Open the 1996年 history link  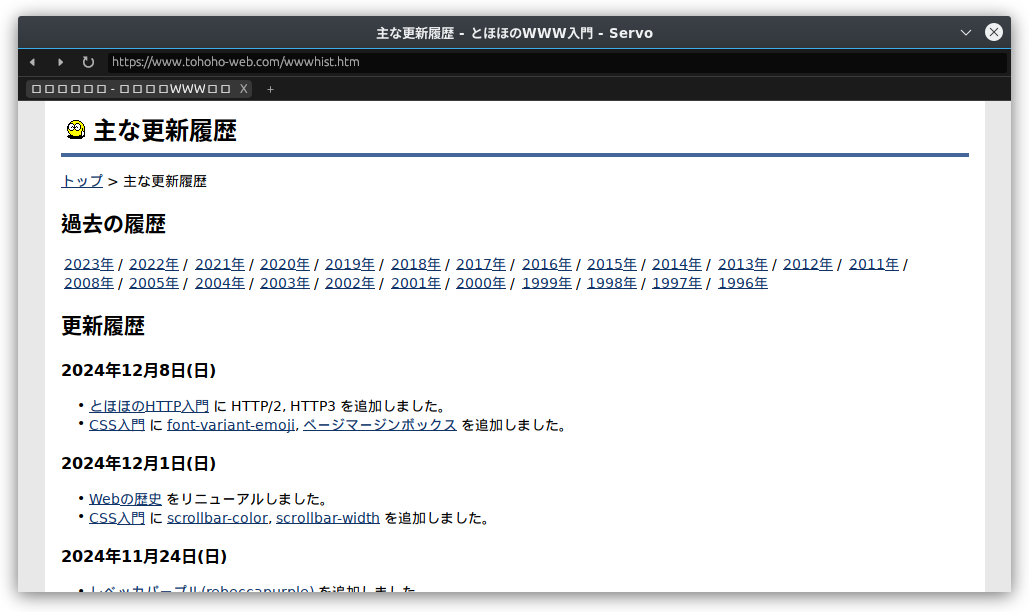pyautogui.click(x=743, y=283)
